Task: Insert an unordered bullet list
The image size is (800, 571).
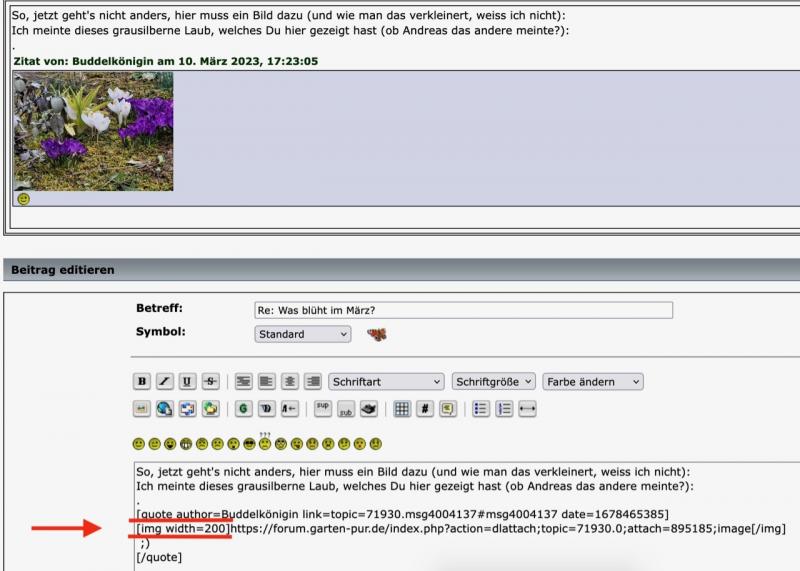Action: coord(481,408)
